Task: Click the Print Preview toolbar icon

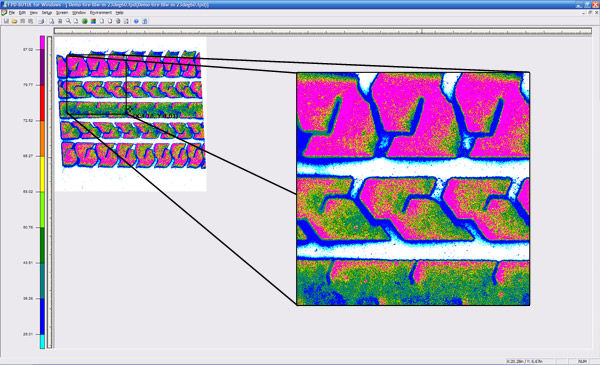Action: [51, 21]
